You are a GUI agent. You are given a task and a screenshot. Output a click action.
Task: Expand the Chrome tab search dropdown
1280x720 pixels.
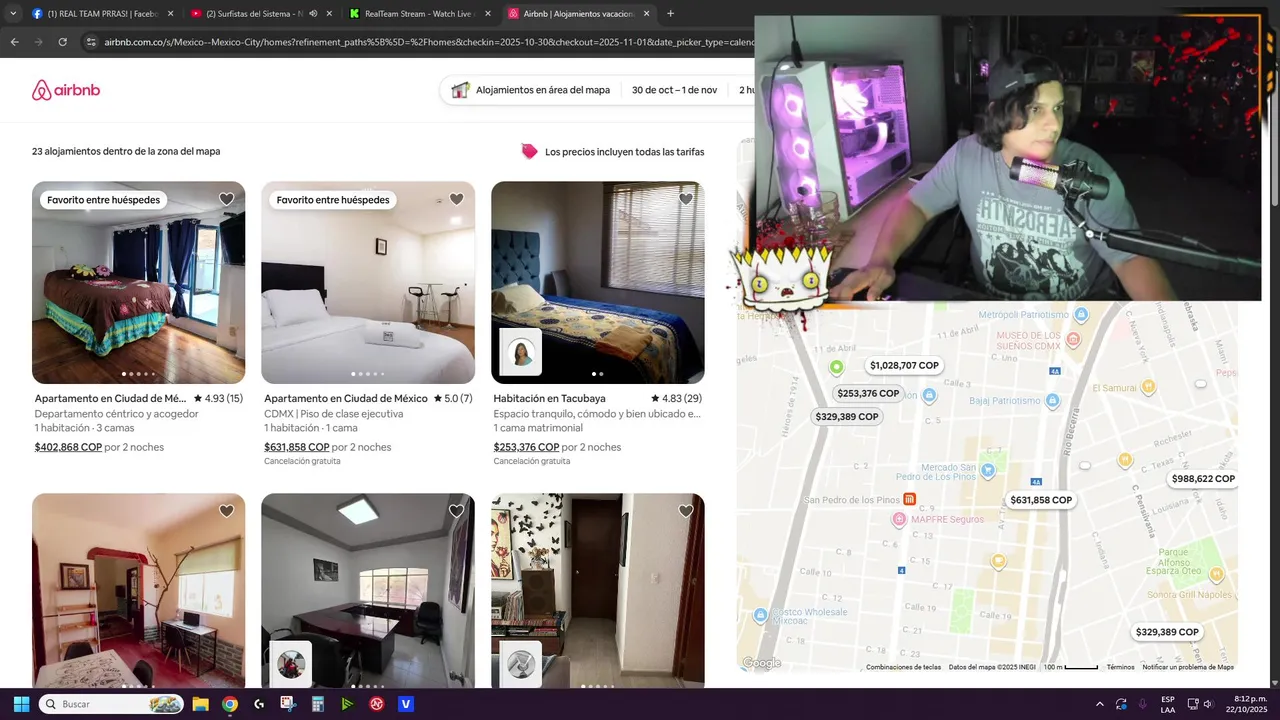pos(13,14)
